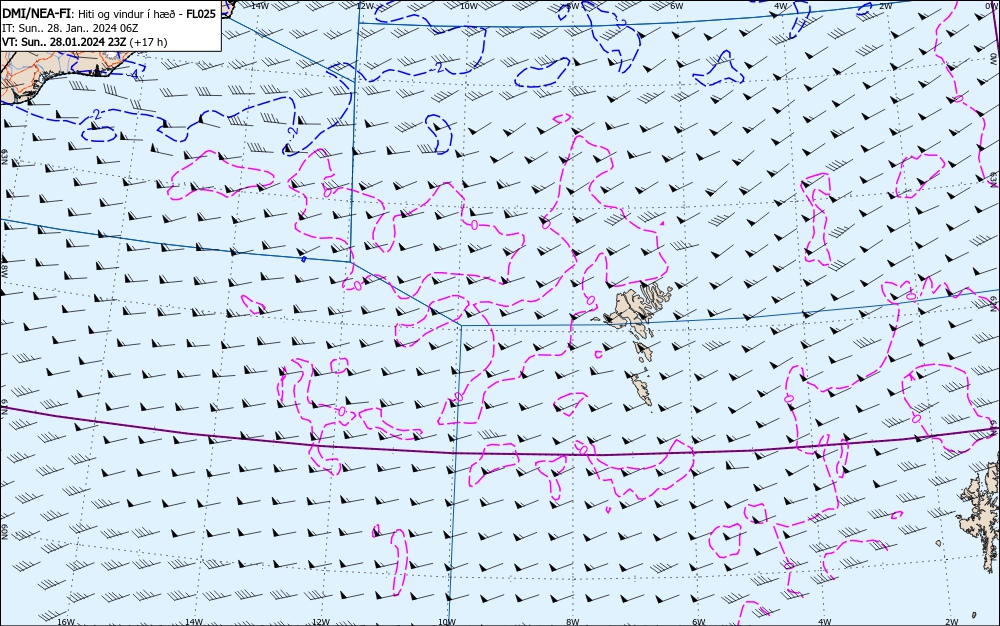Click the 2W longitude label on the top edge
The height and width of the screenshot is (626, 1000).
click(x=885, y=6)
